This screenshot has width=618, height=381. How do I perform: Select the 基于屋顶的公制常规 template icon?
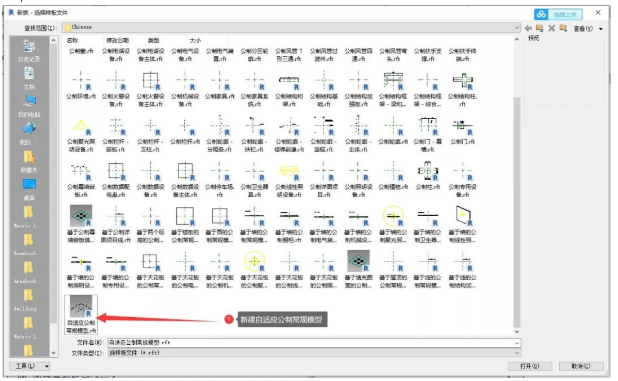pyautogui.click(x=393, y=261)
